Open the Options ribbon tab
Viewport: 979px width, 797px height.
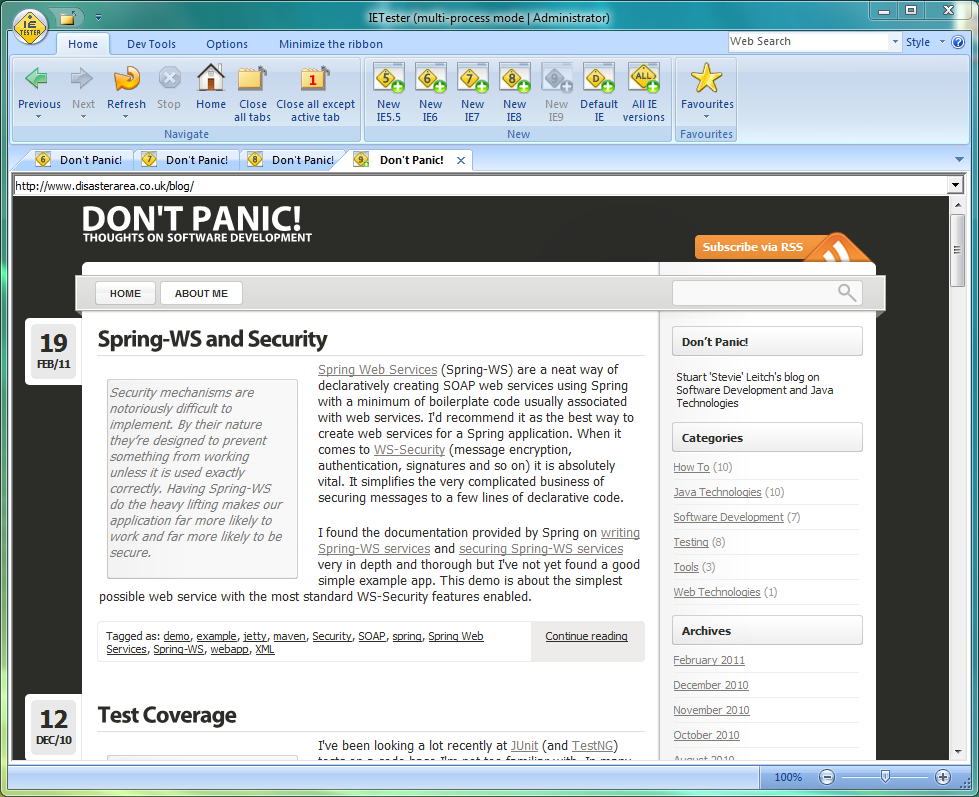tap(227, 44)
